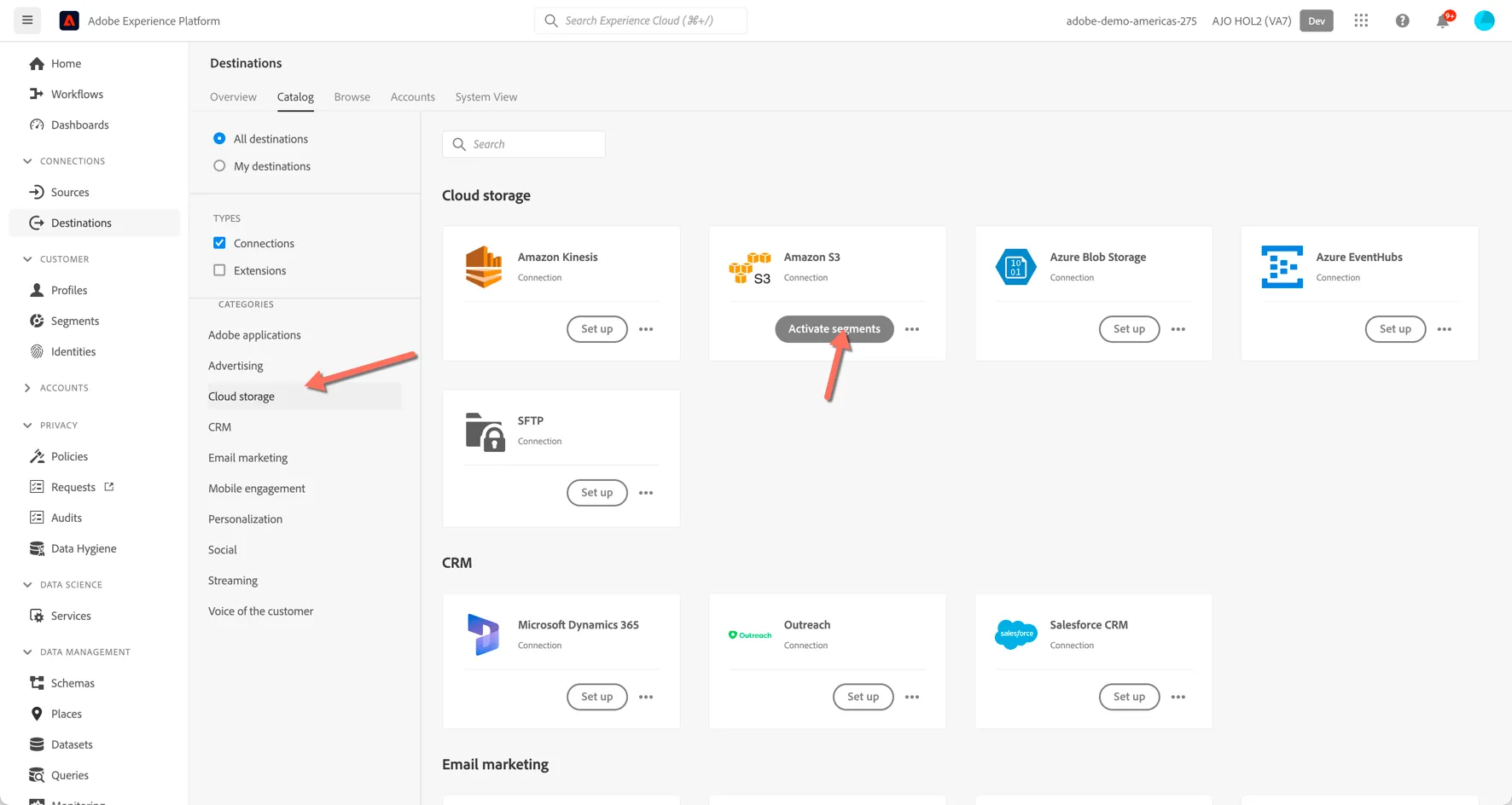Open the app switcher grid icon
1512x805 pixels.
coord(1361,20)
